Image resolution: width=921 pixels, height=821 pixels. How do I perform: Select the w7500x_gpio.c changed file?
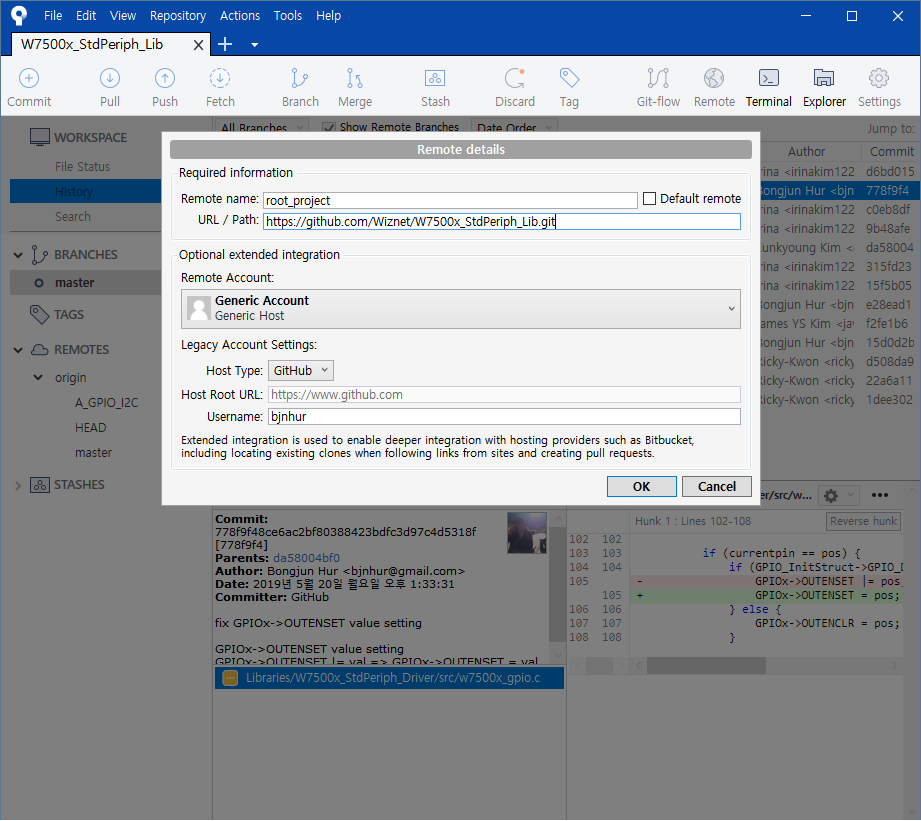[389, 678]
